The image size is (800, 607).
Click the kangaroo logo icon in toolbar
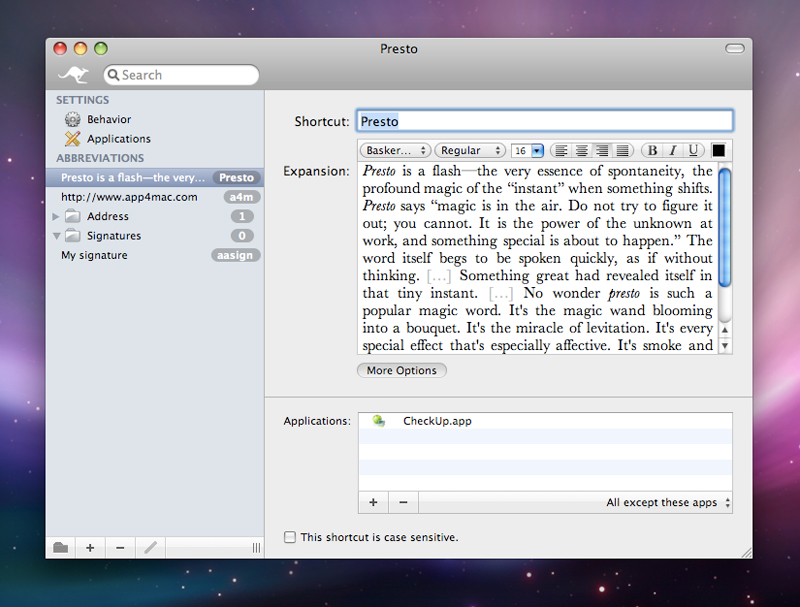pos(73,75)
